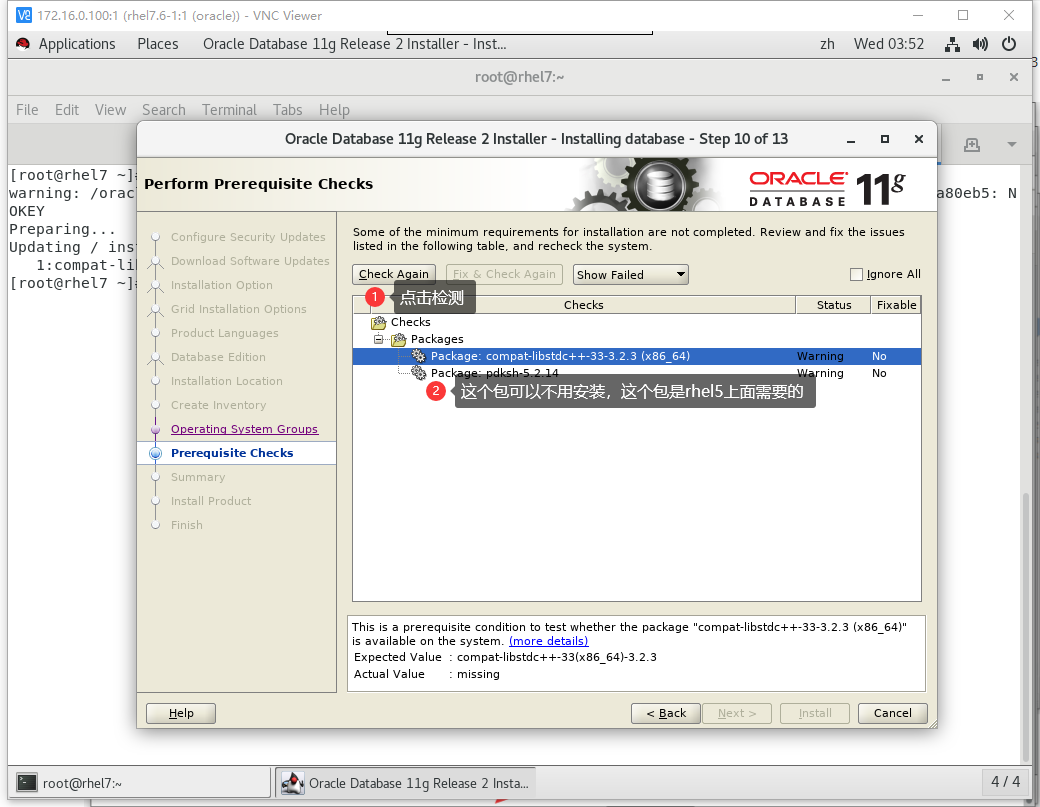The width and height of the screenshot is (1040, 807).
Task: Click the terminal icon in the bottom taskbar
Action: (27, 782)
